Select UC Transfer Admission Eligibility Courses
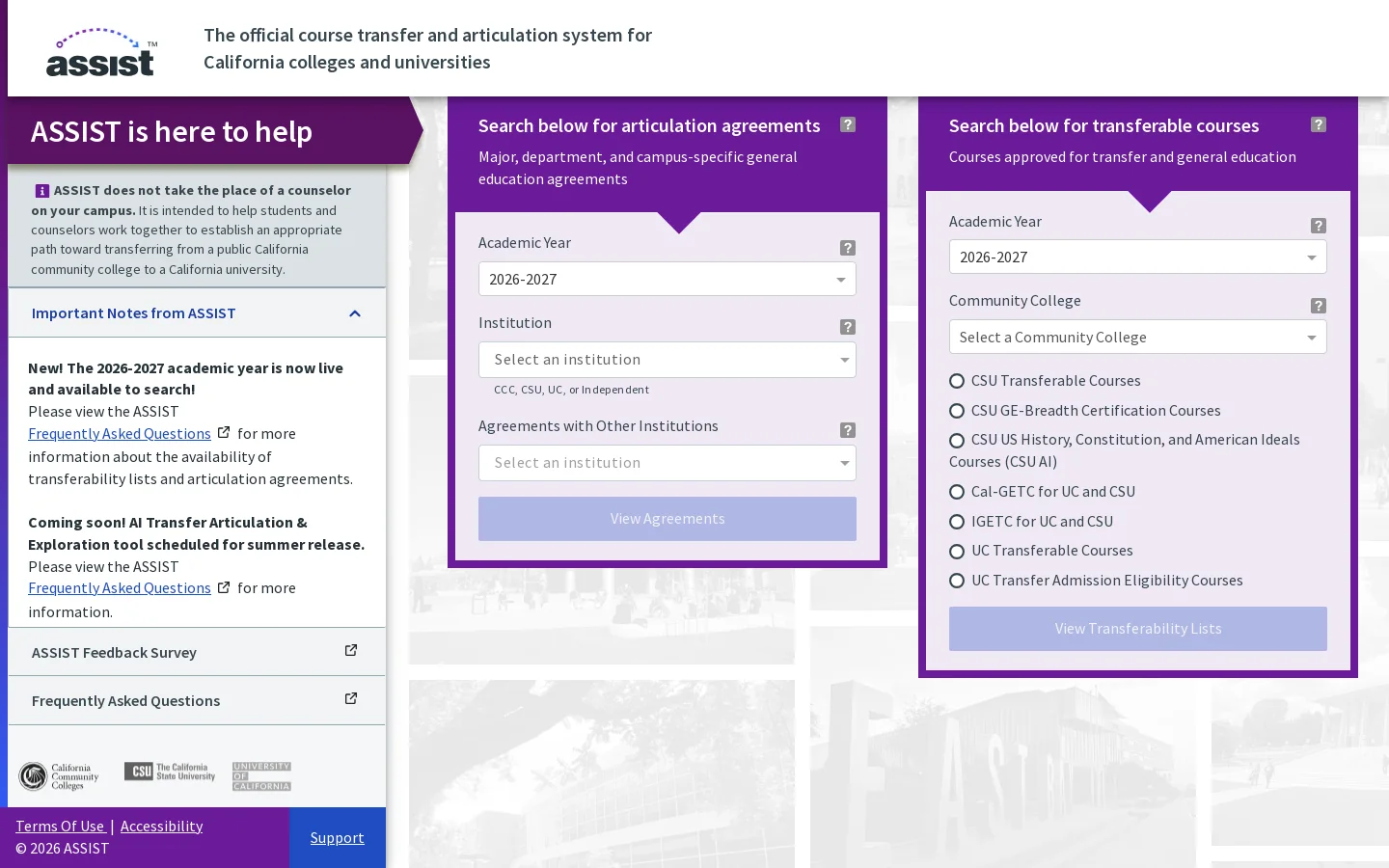The image size is (1389, 868). click(957, 581)
